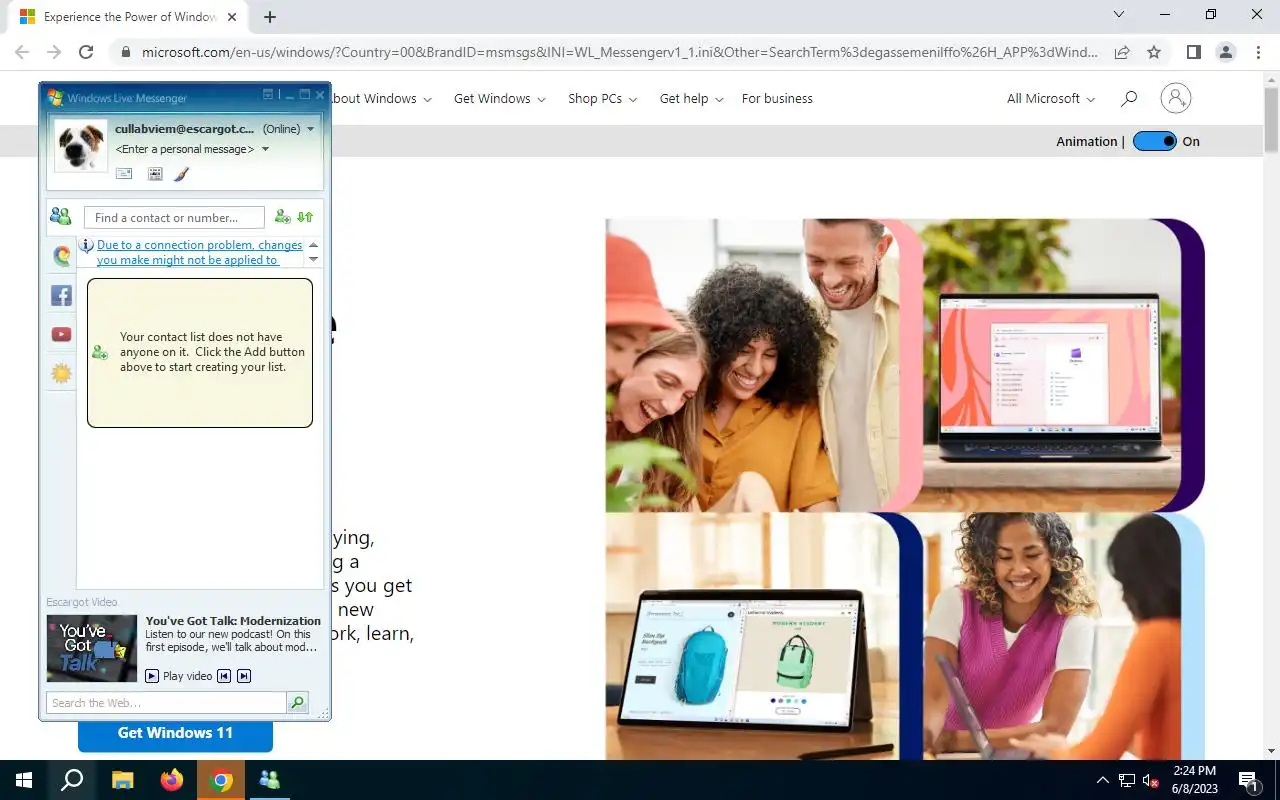Open the Facebook tab in Messenger sidebar

(62, 295)
